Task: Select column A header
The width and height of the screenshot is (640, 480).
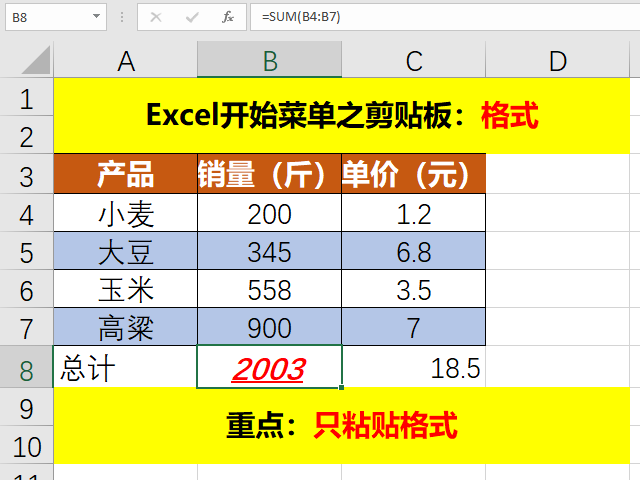Action: point(125,60)
